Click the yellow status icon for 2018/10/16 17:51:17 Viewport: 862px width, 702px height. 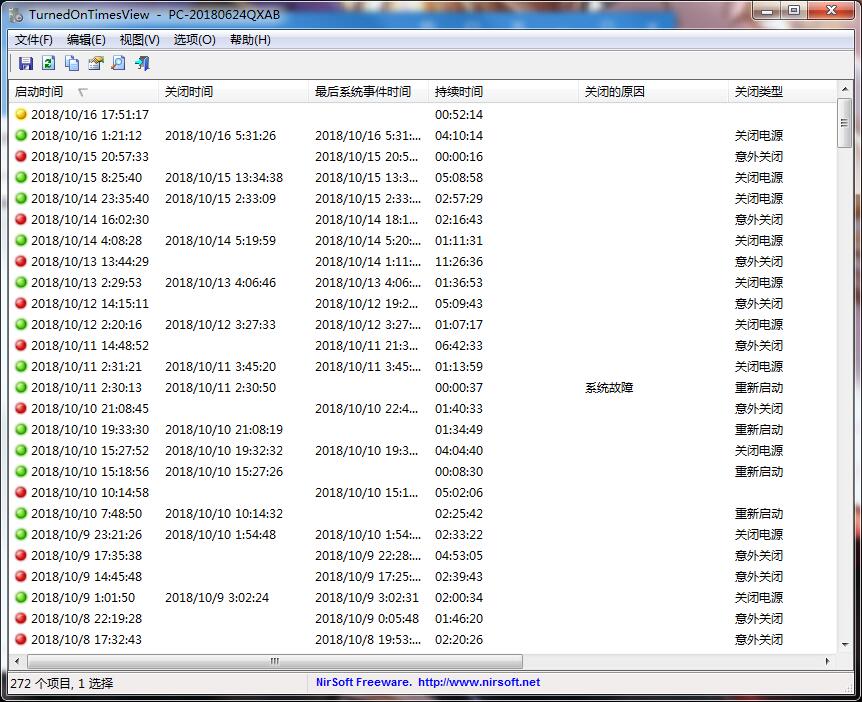coord(21,115)
